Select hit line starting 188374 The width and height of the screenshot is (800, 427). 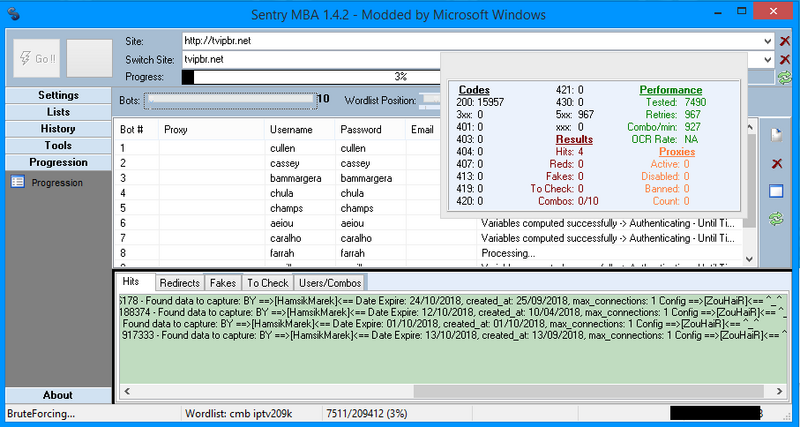453,312
